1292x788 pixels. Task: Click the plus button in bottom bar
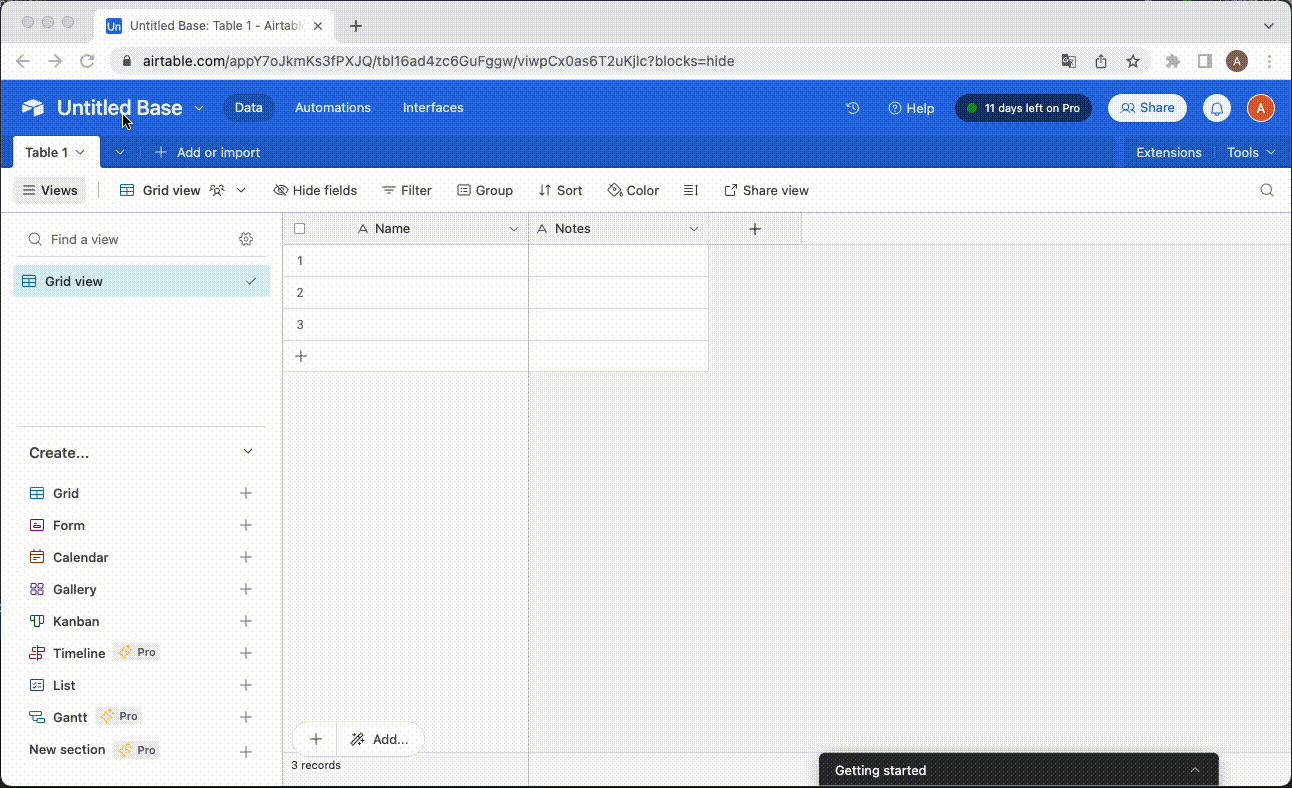(315, 739)
